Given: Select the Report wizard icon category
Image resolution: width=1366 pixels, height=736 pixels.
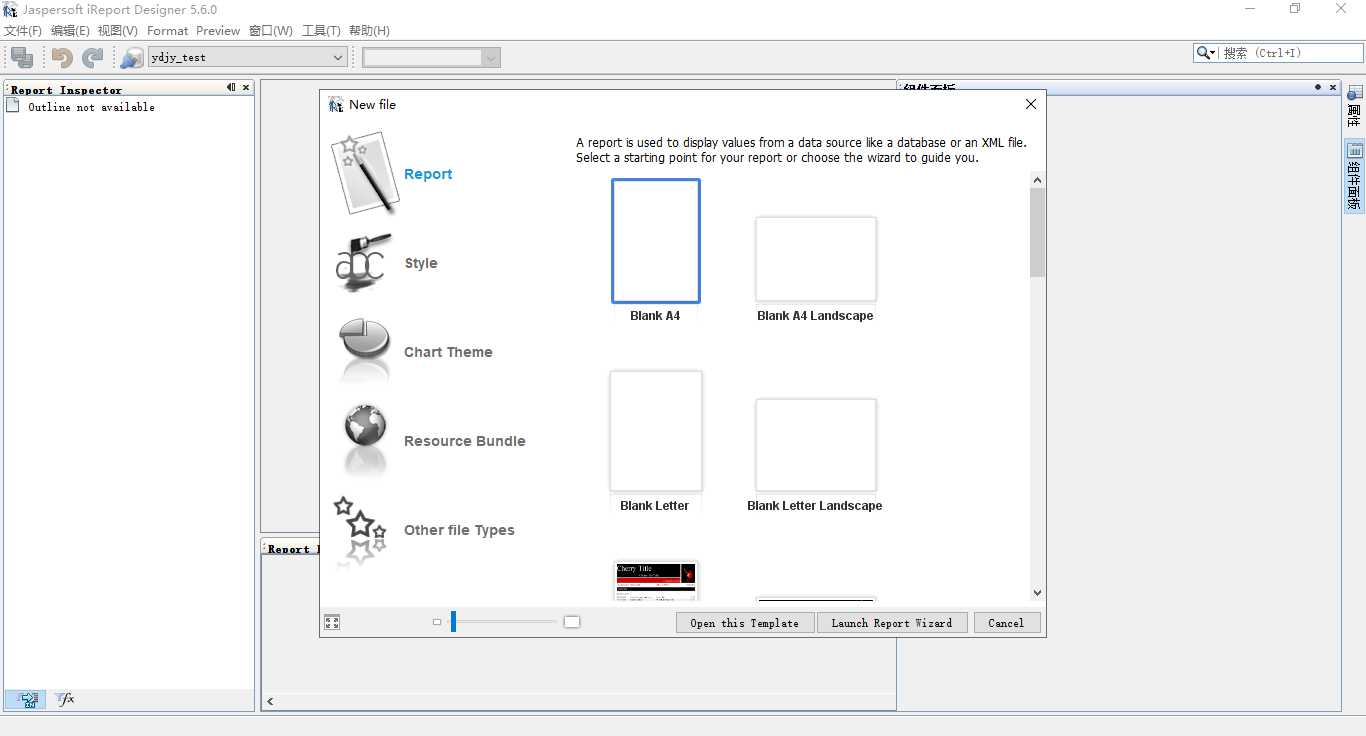Looking at the screenshot, I should tap(364, 174).
